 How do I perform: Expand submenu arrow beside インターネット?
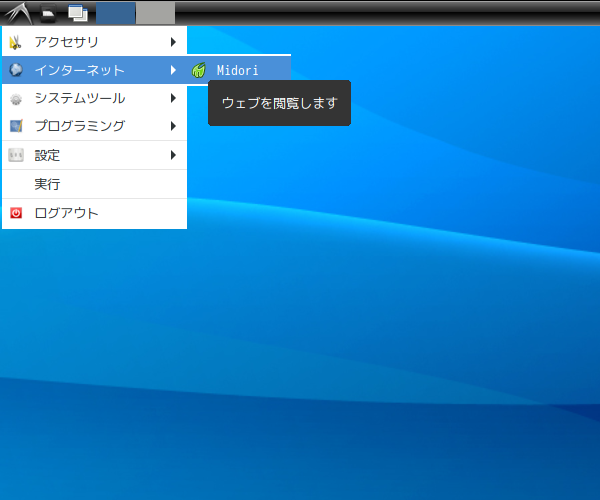coord(173,70)
